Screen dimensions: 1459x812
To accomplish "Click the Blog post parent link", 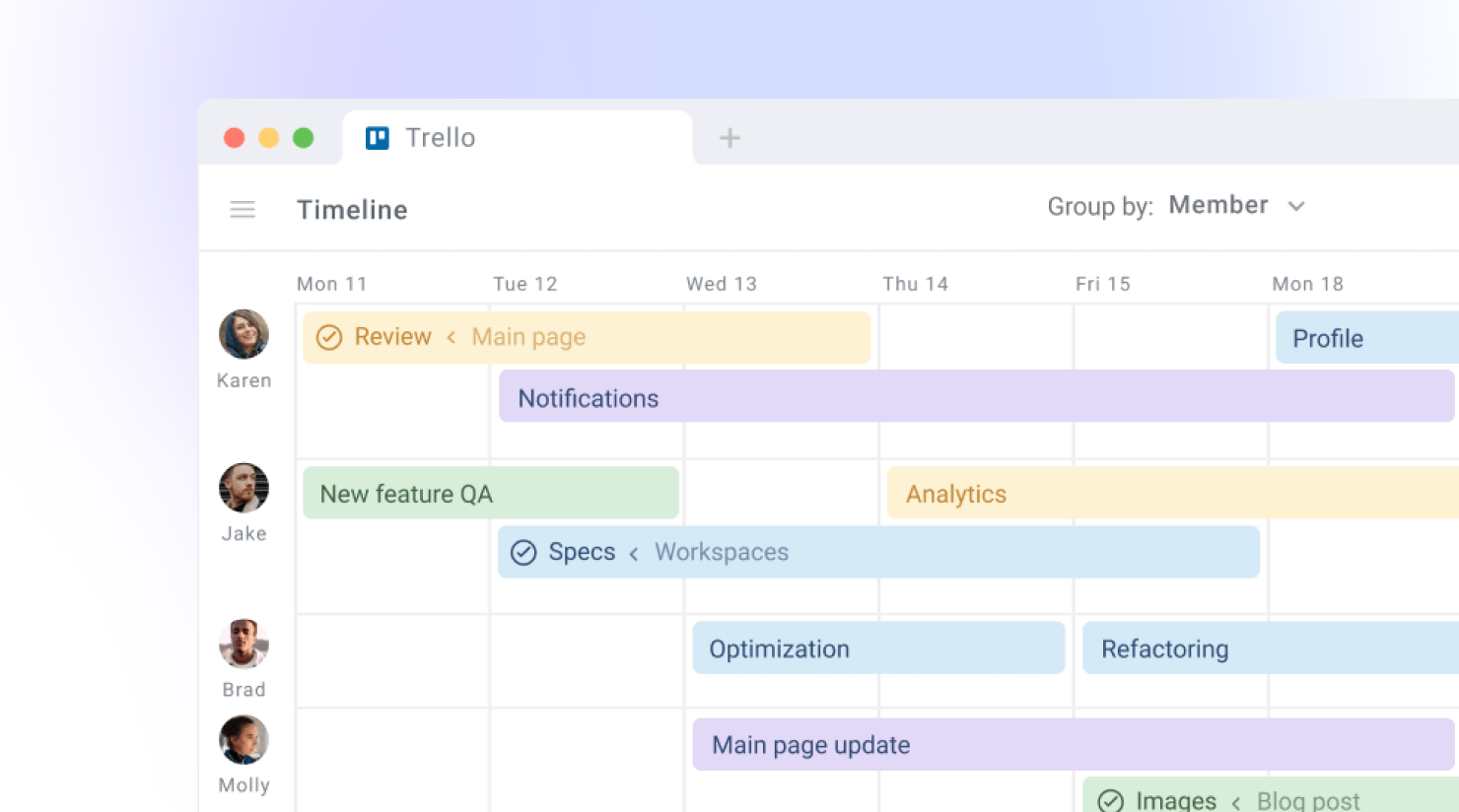I will click(x=1308, y=801).
